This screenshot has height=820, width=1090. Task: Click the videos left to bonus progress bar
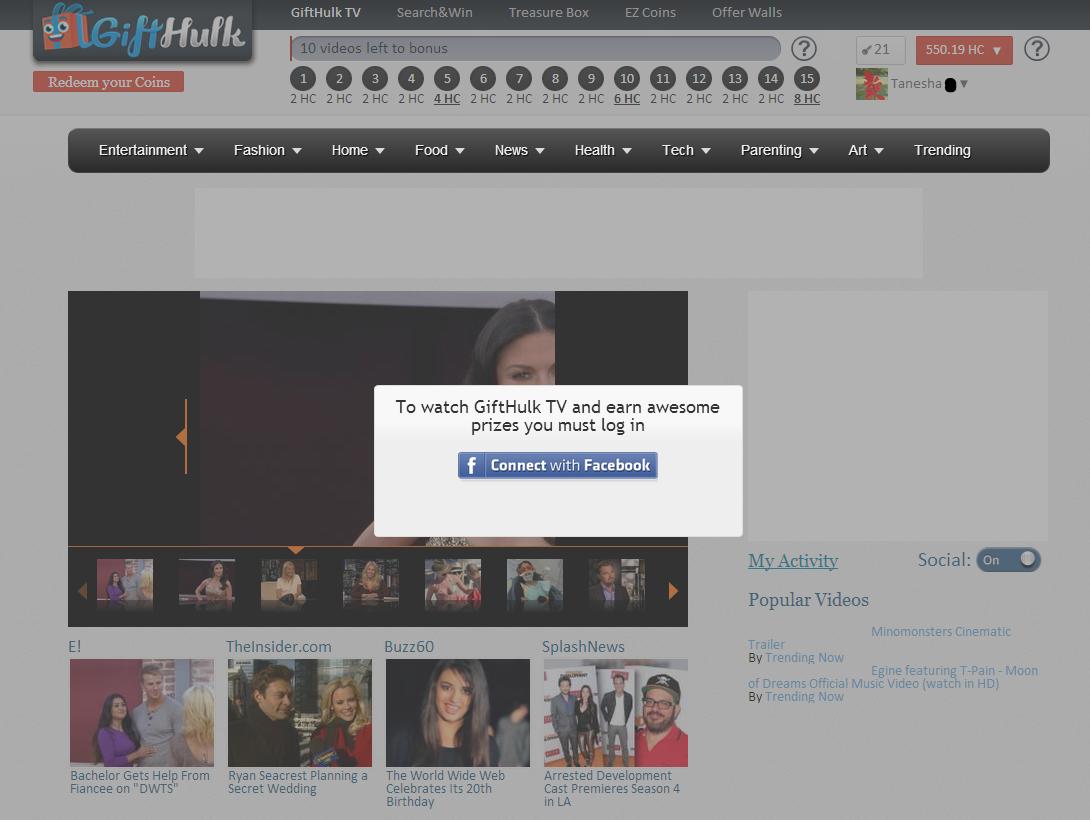[535, 49]
